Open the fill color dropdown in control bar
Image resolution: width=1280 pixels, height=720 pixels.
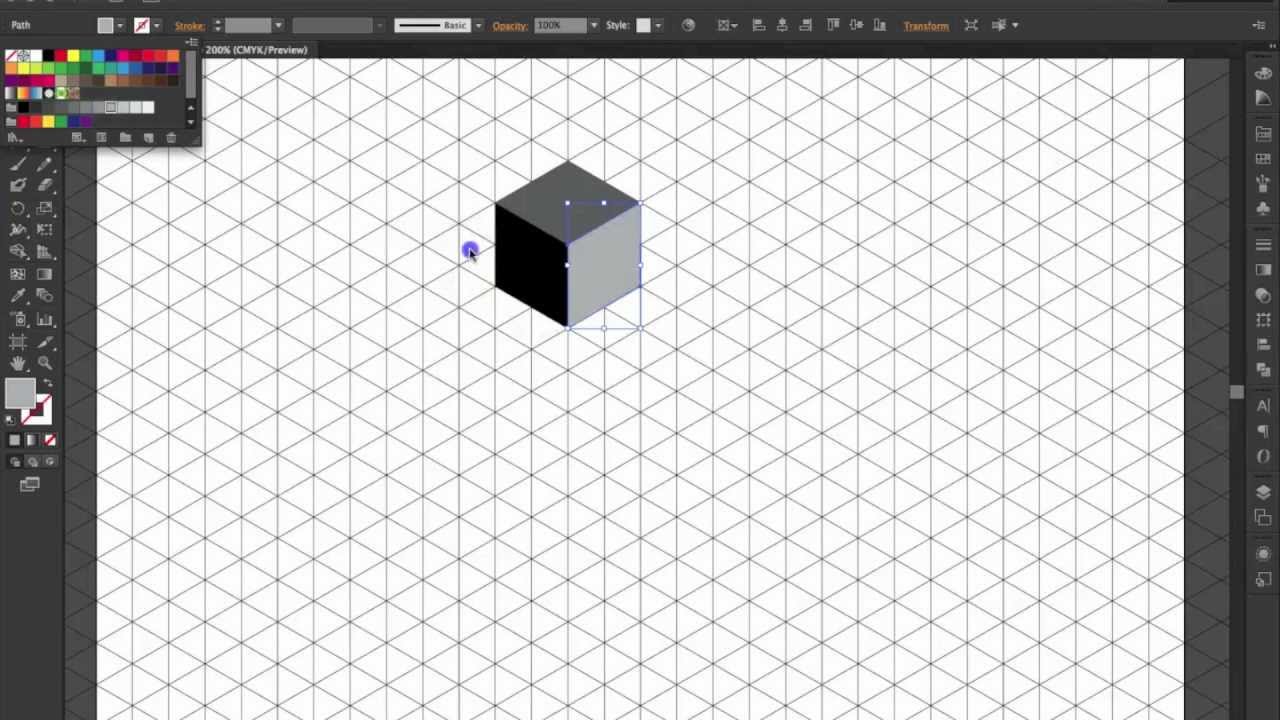(x=120, y=25)
